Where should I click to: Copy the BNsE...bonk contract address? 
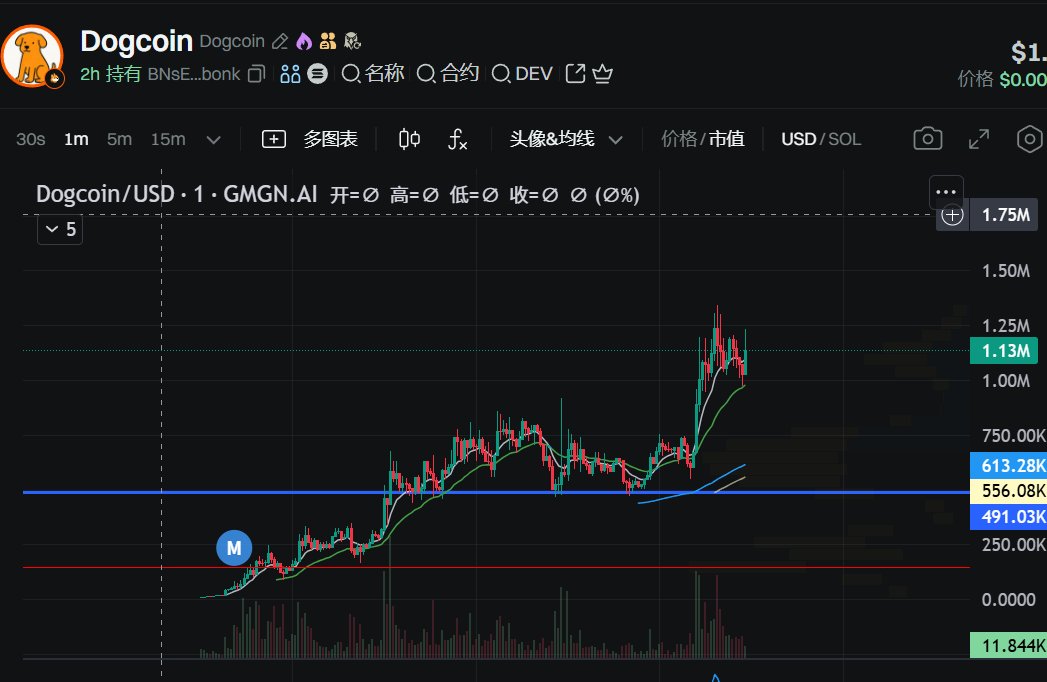click(x=256, y=73)
